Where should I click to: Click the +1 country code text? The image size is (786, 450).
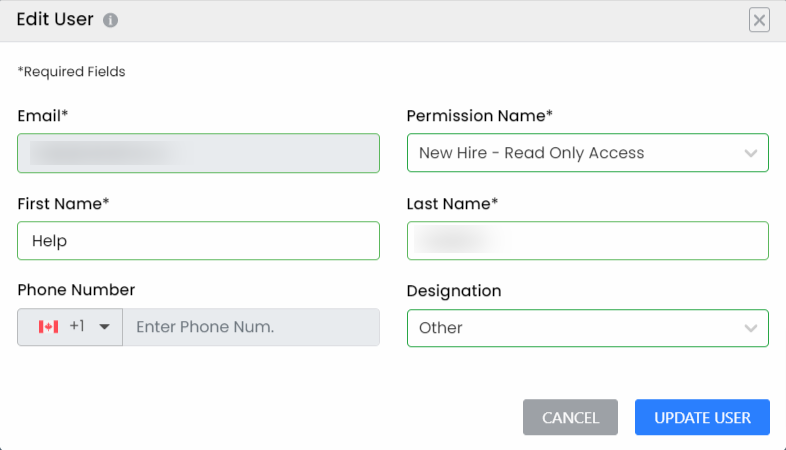77,326
